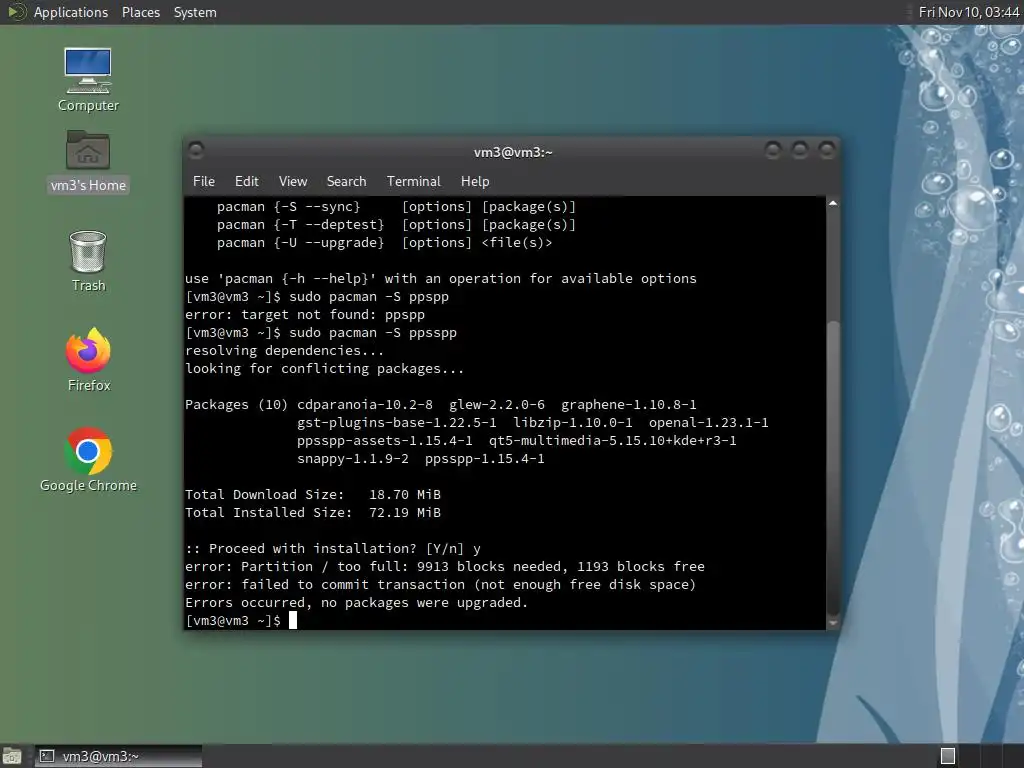Open vm3's Home folder icon
Viewport: 1024px width, 768px height.
coord(88,161)
